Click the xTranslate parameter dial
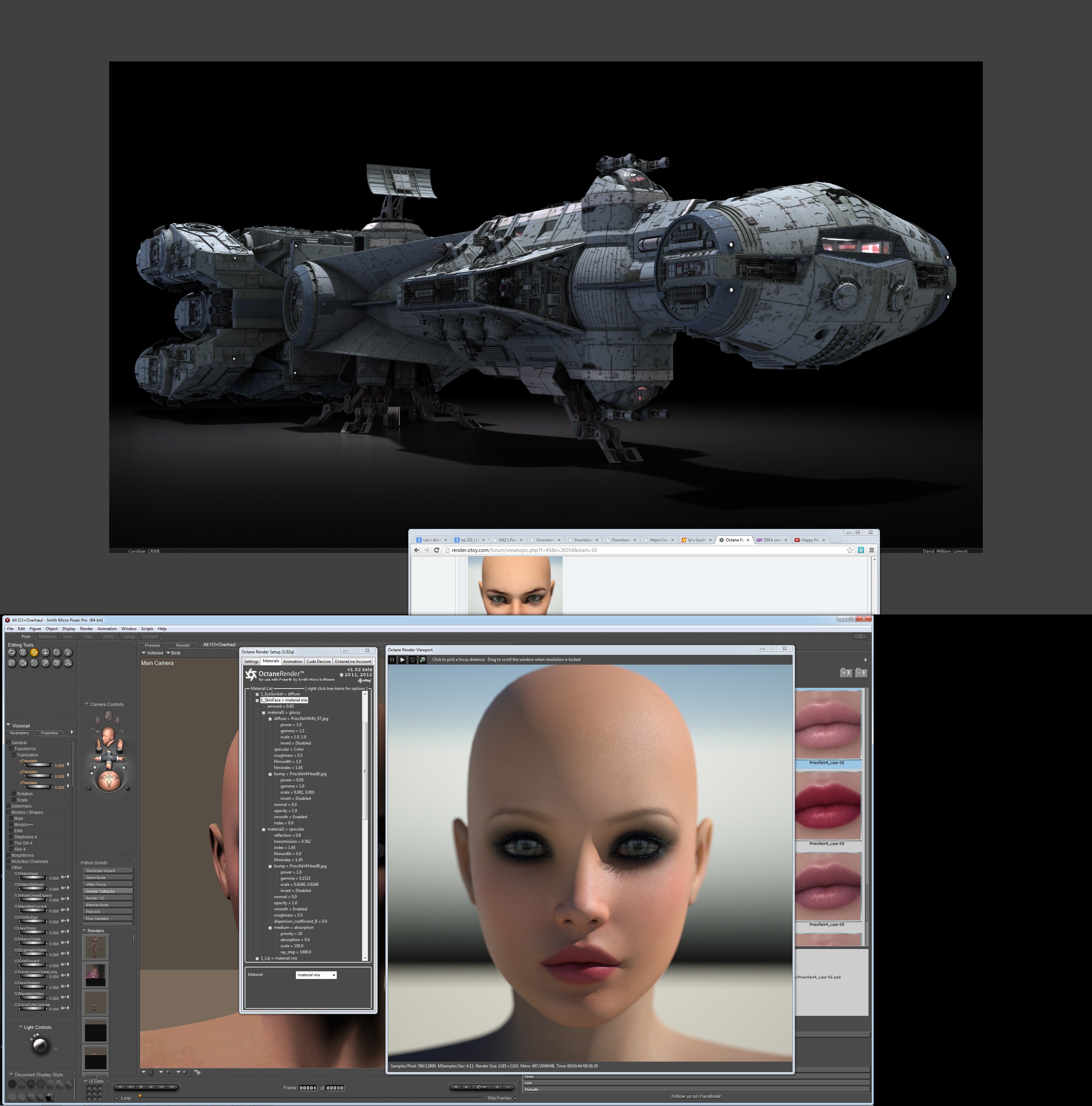1092x1106 pixels. coord(38,765)
